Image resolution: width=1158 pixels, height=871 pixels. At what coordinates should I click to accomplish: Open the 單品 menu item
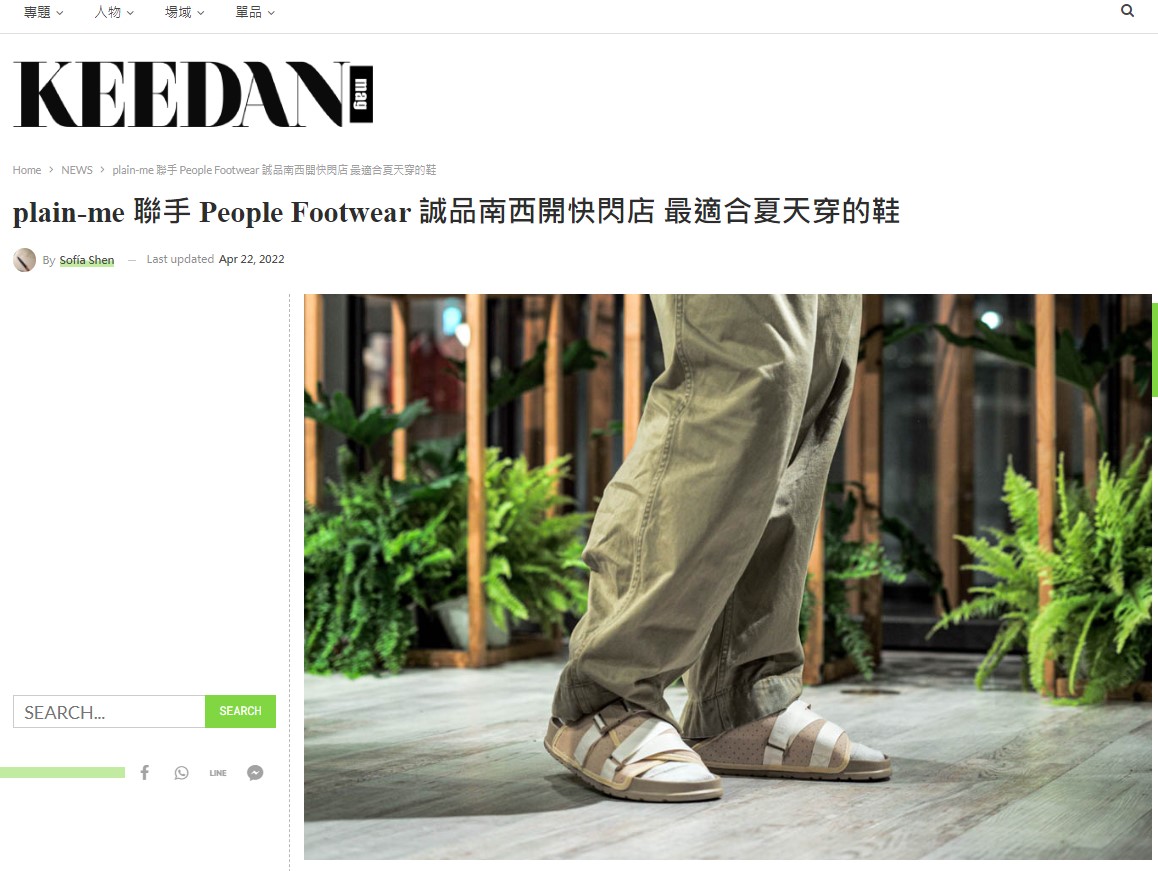click(x=255, y=13)
